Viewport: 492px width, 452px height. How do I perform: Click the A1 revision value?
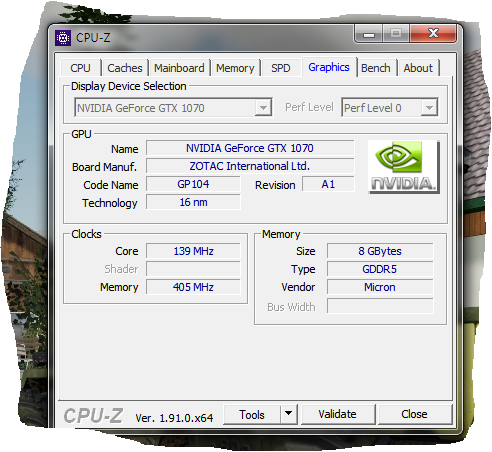[328, 184]
